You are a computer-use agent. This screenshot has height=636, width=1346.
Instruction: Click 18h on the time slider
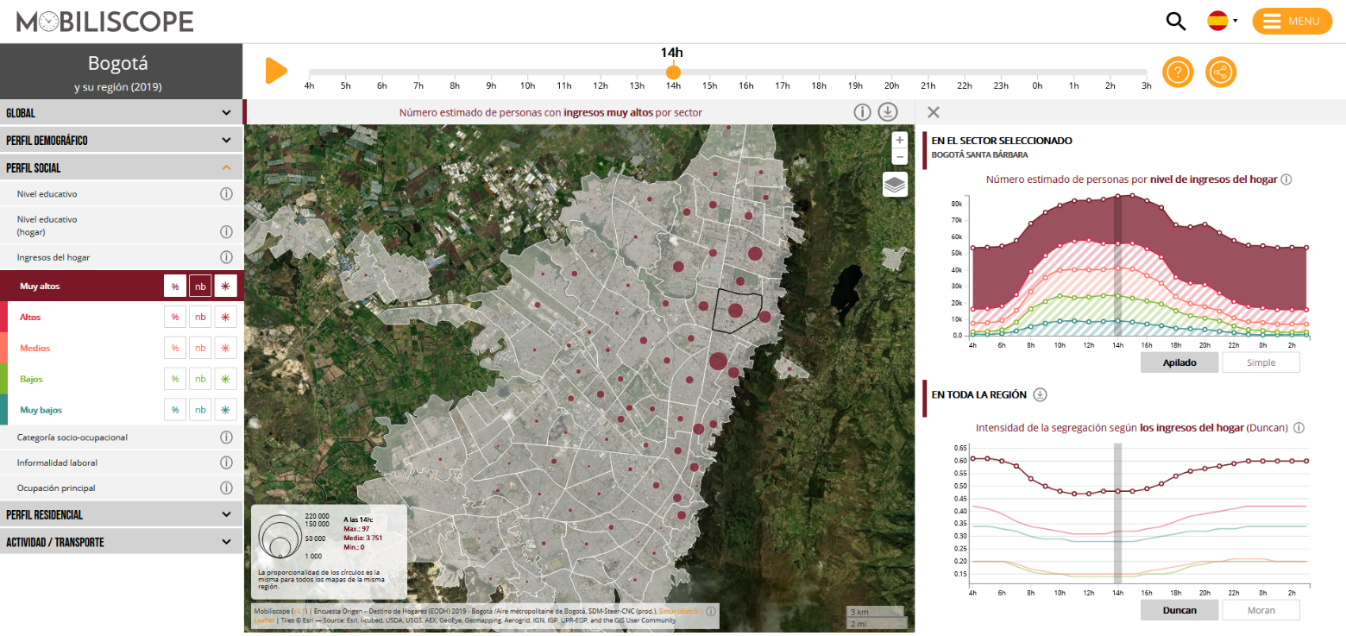(x=819, y=73)
